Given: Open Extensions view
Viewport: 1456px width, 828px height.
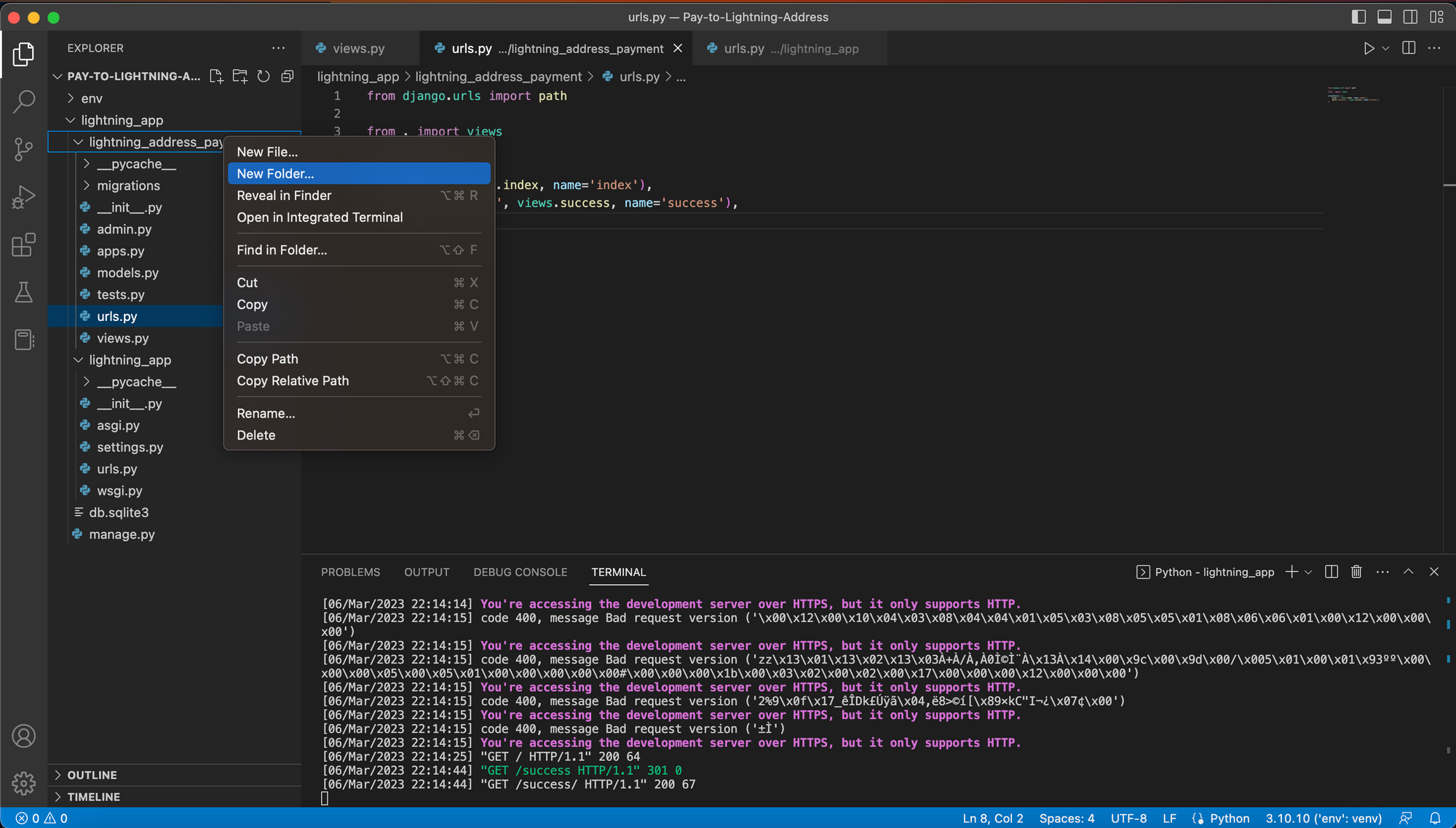Looking at the screenshot, I should coord(23,245).
